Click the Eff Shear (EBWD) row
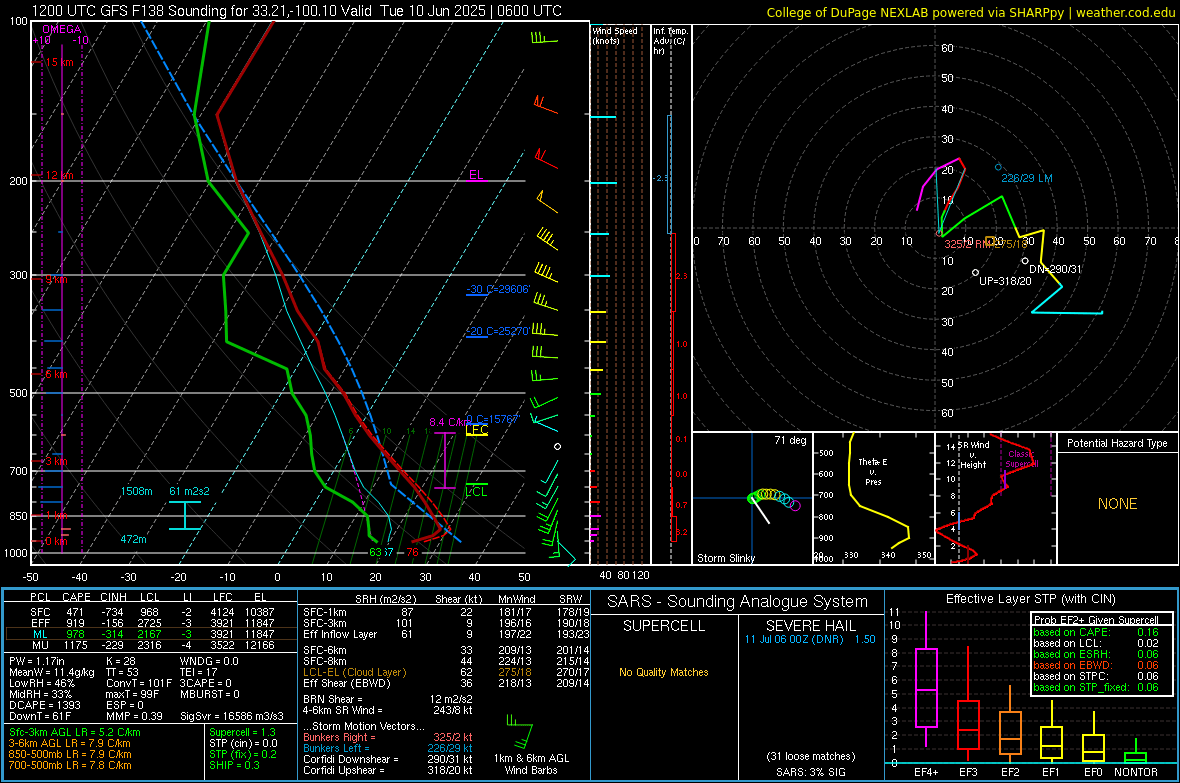This screenshot has height=783, width=1180. (x=446, y=684)
